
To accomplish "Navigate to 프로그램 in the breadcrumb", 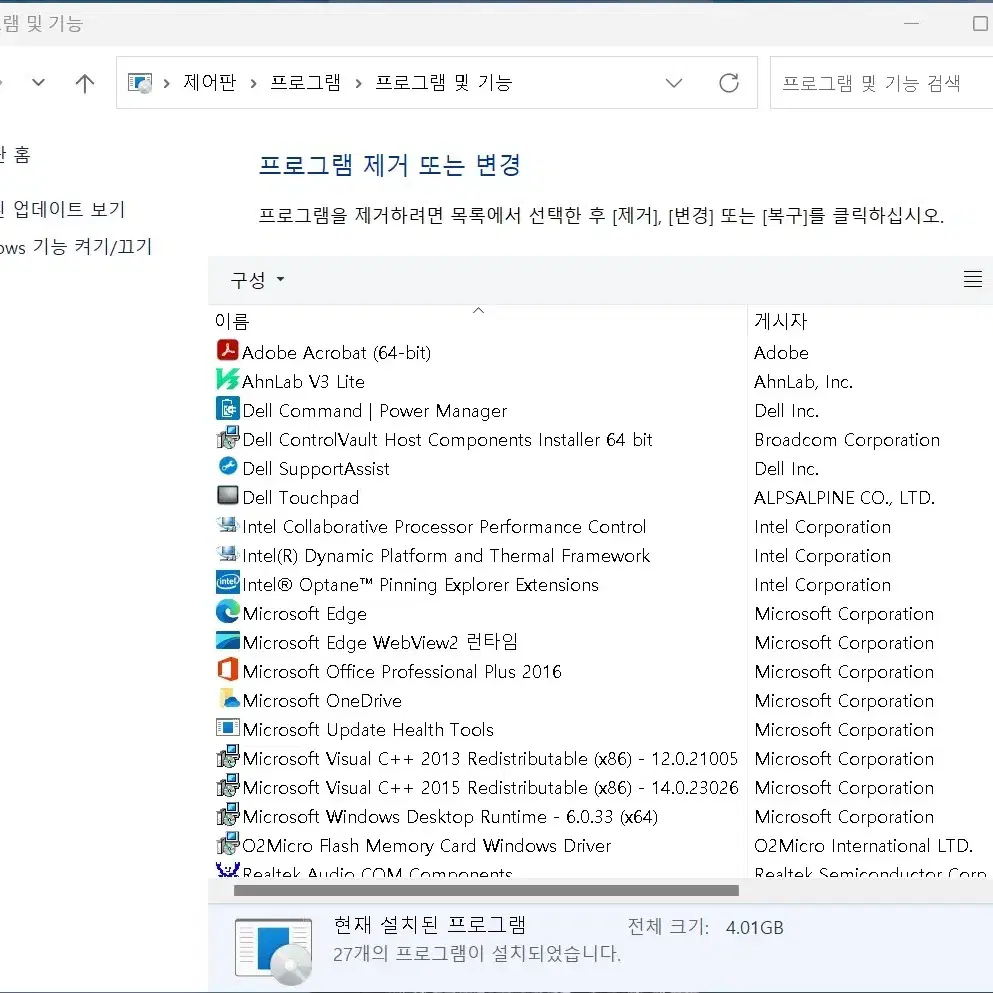I will [x=305, y=82].
